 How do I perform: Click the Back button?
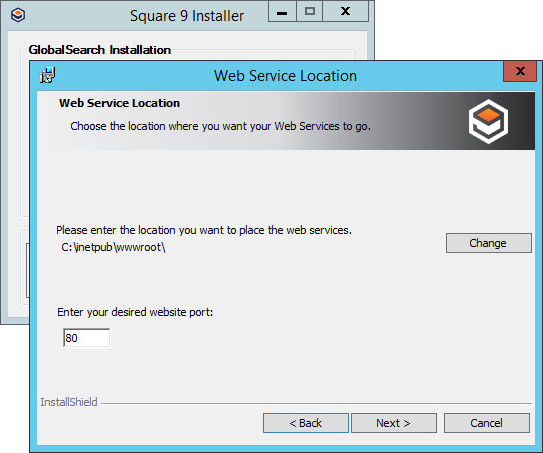[306, 423]
